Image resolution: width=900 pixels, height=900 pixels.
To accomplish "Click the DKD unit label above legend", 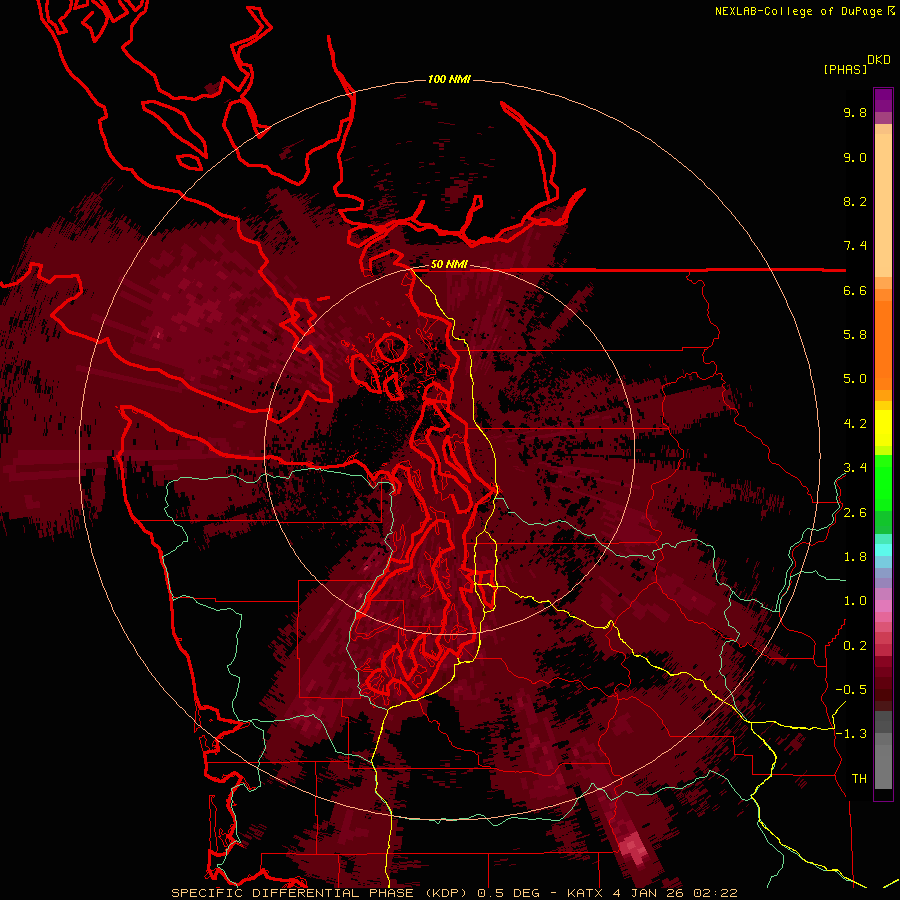I will pos(879,60).
